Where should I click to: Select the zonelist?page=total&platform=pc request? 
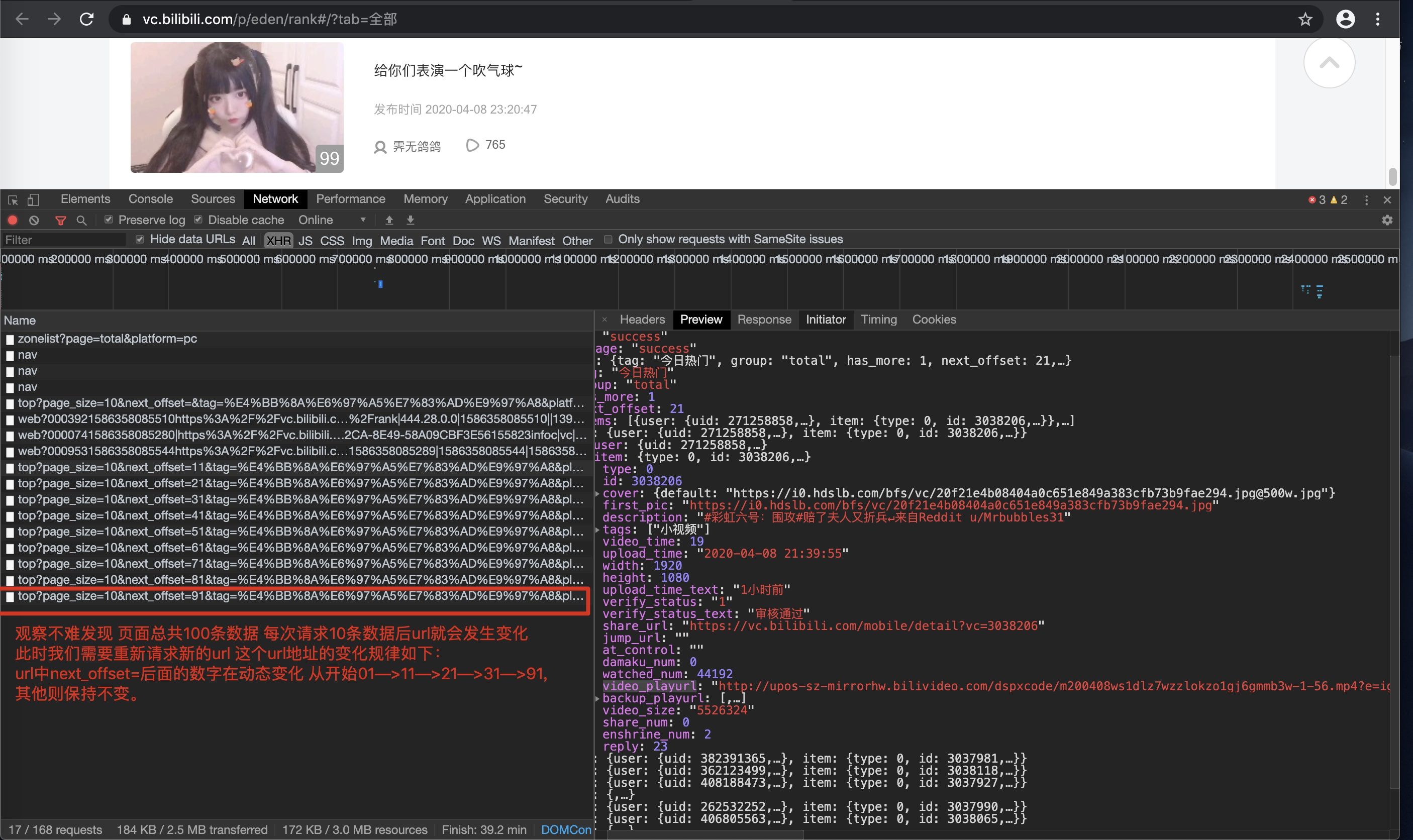coord(296,339)
